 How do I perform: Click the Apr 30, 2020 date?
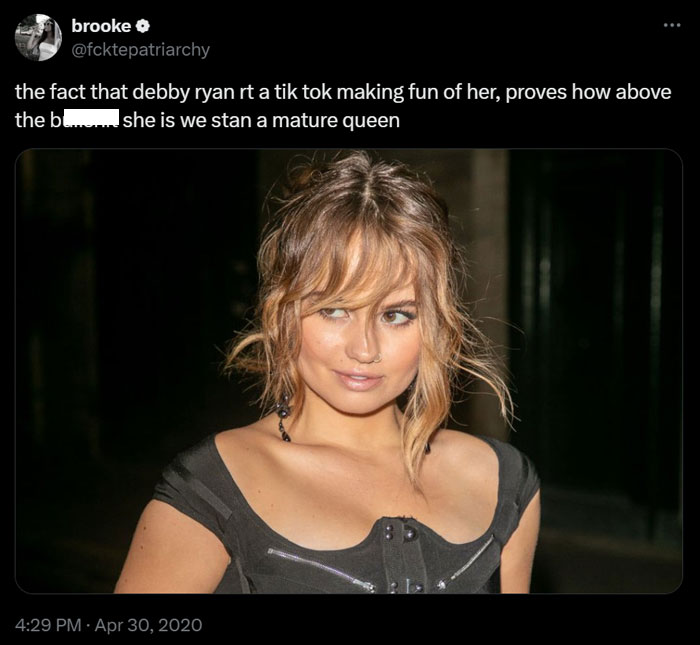[148, 625]
